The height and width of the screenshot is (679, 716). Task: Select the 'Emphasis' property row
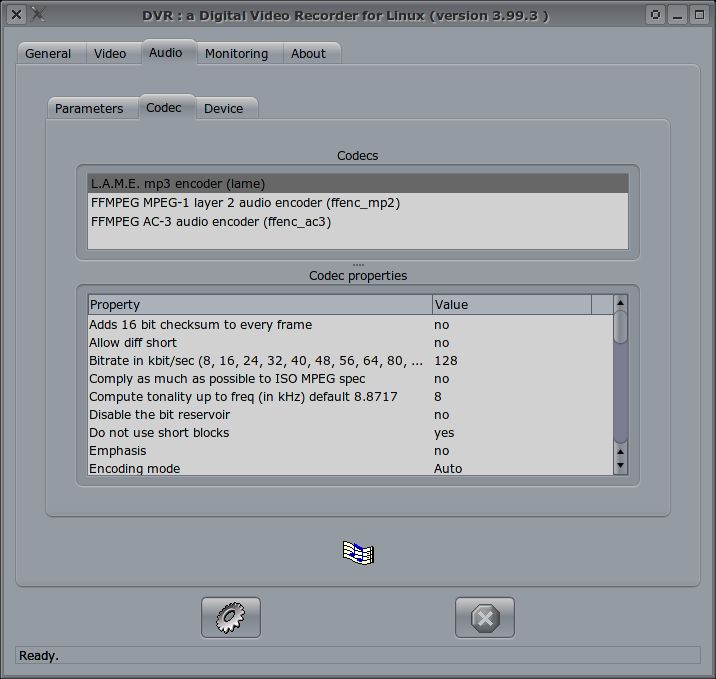point(351,451)
